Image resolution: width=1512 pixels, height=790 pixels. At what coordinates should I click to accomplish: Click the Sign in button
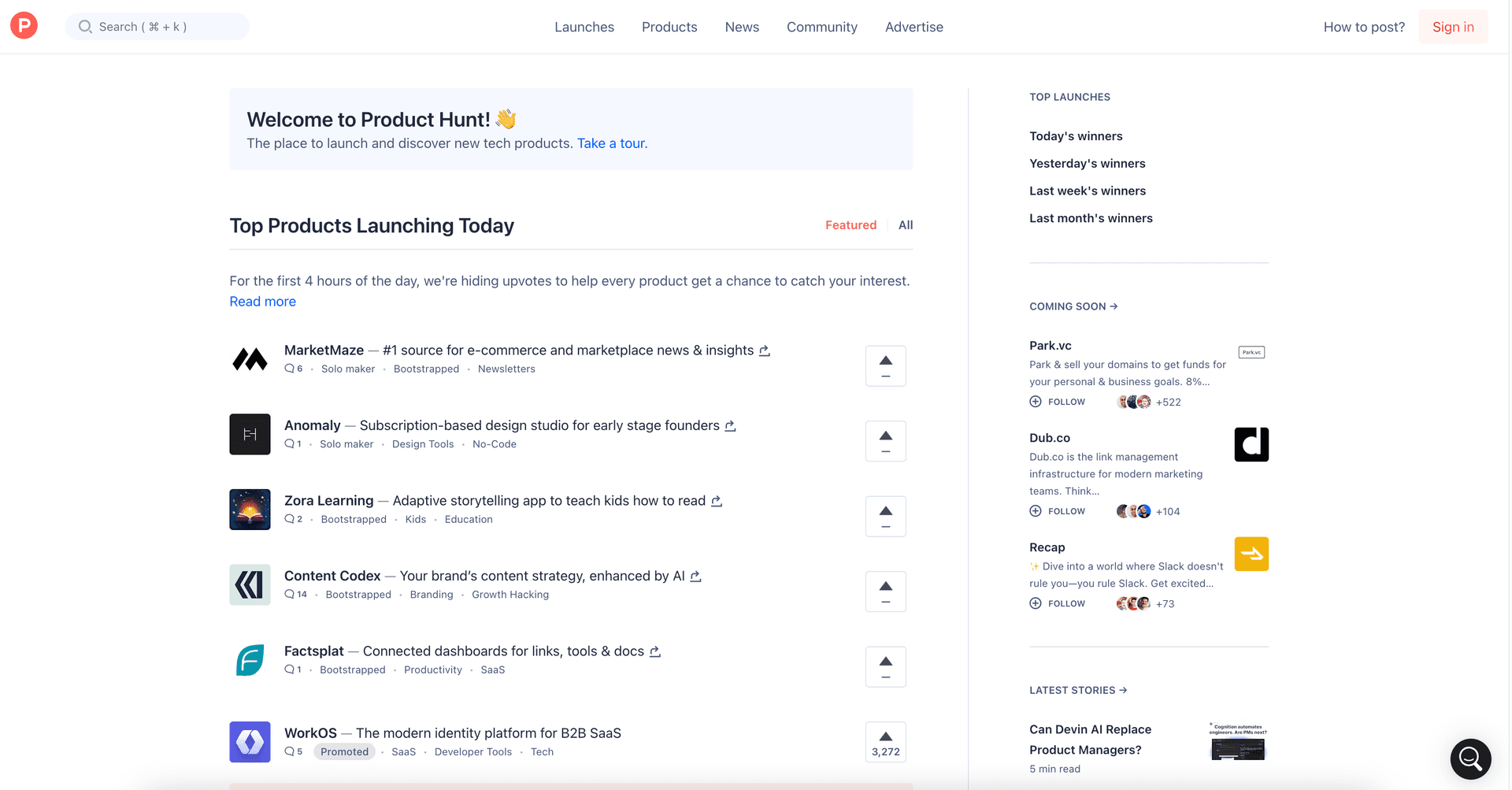coord(1453,27)
